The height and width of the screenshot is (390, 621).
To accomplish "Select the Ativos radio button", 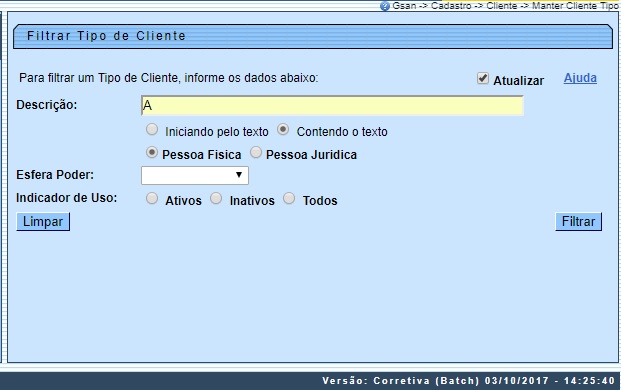I will tap(152, 198).
